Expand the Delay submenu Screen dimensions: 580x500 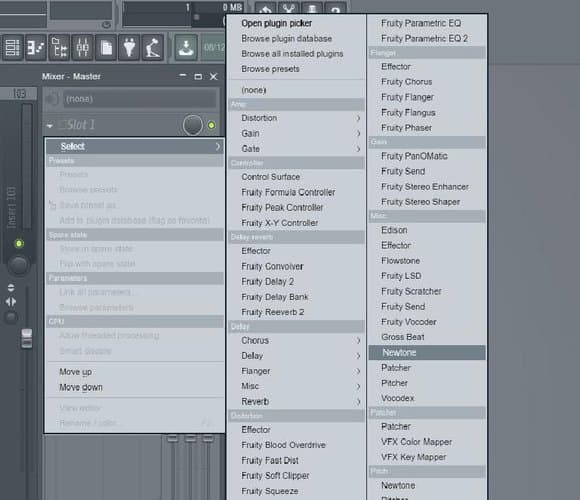point(296,356)
